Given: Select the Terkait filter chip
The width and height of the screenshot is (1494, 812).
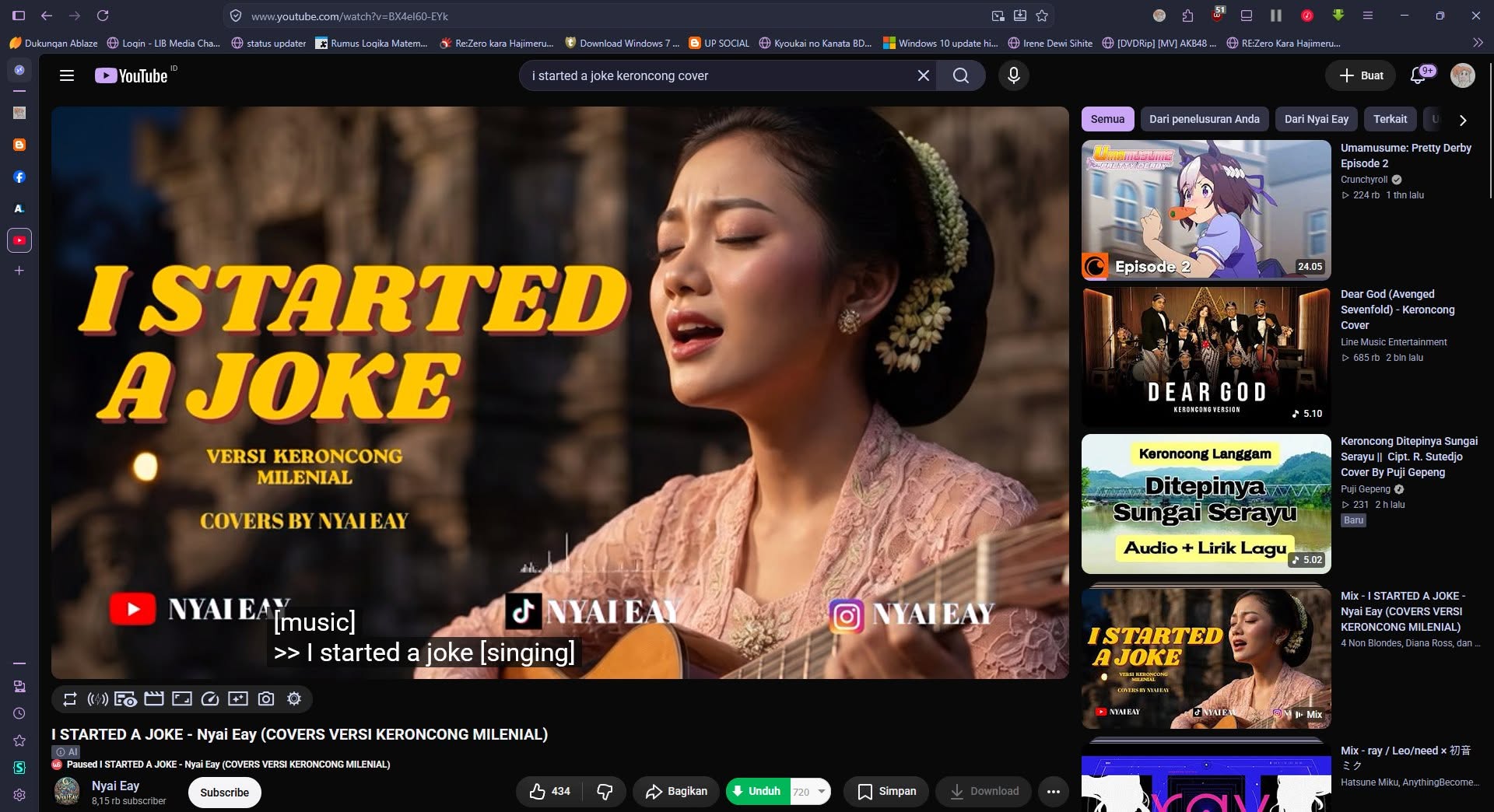Looking at the screenshot, I should pyautogui.click(x=1390, y=119).
